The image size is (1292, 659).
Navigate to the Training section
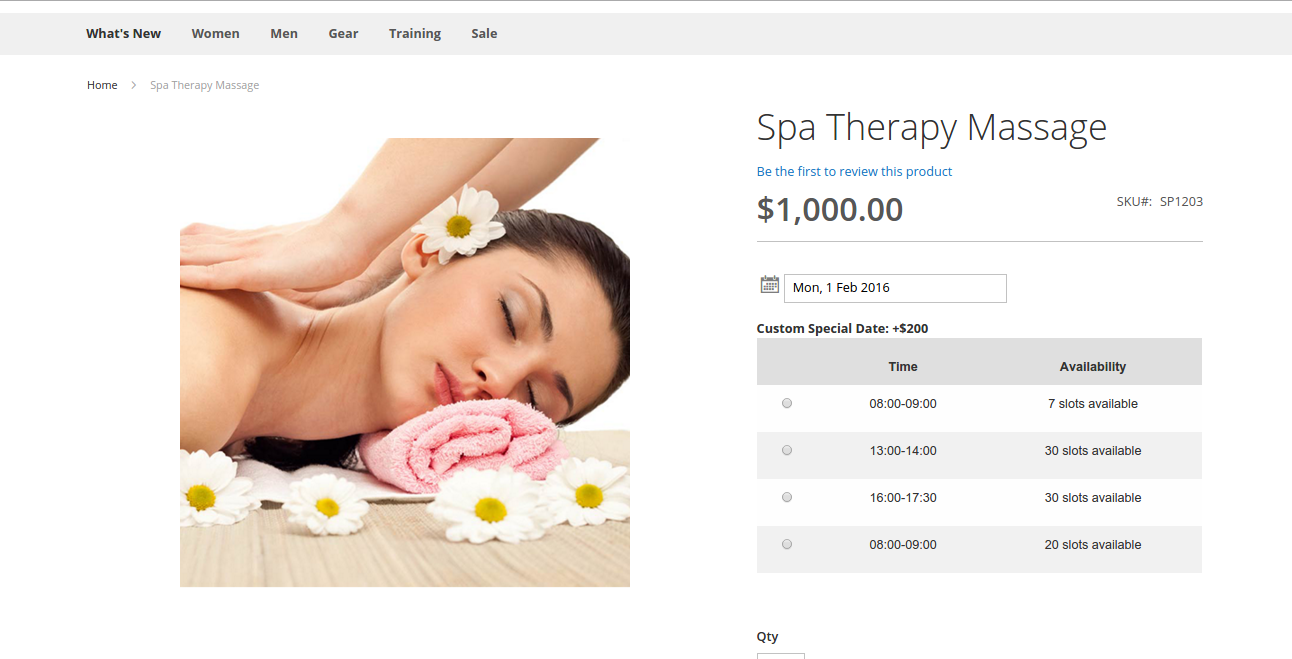tap(415, 33)
